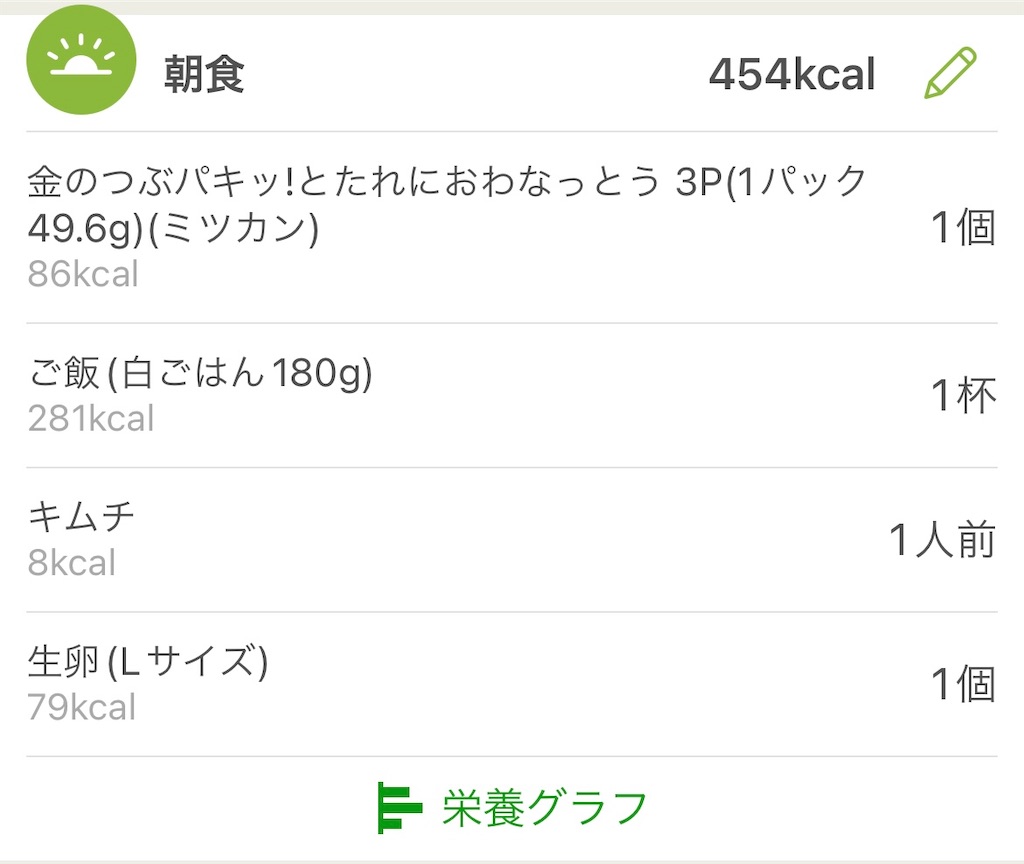The height and width of the screenshot is (864, 1024).
Task: Click the sunrise breakfast icon
Action: tap(81, 59)
